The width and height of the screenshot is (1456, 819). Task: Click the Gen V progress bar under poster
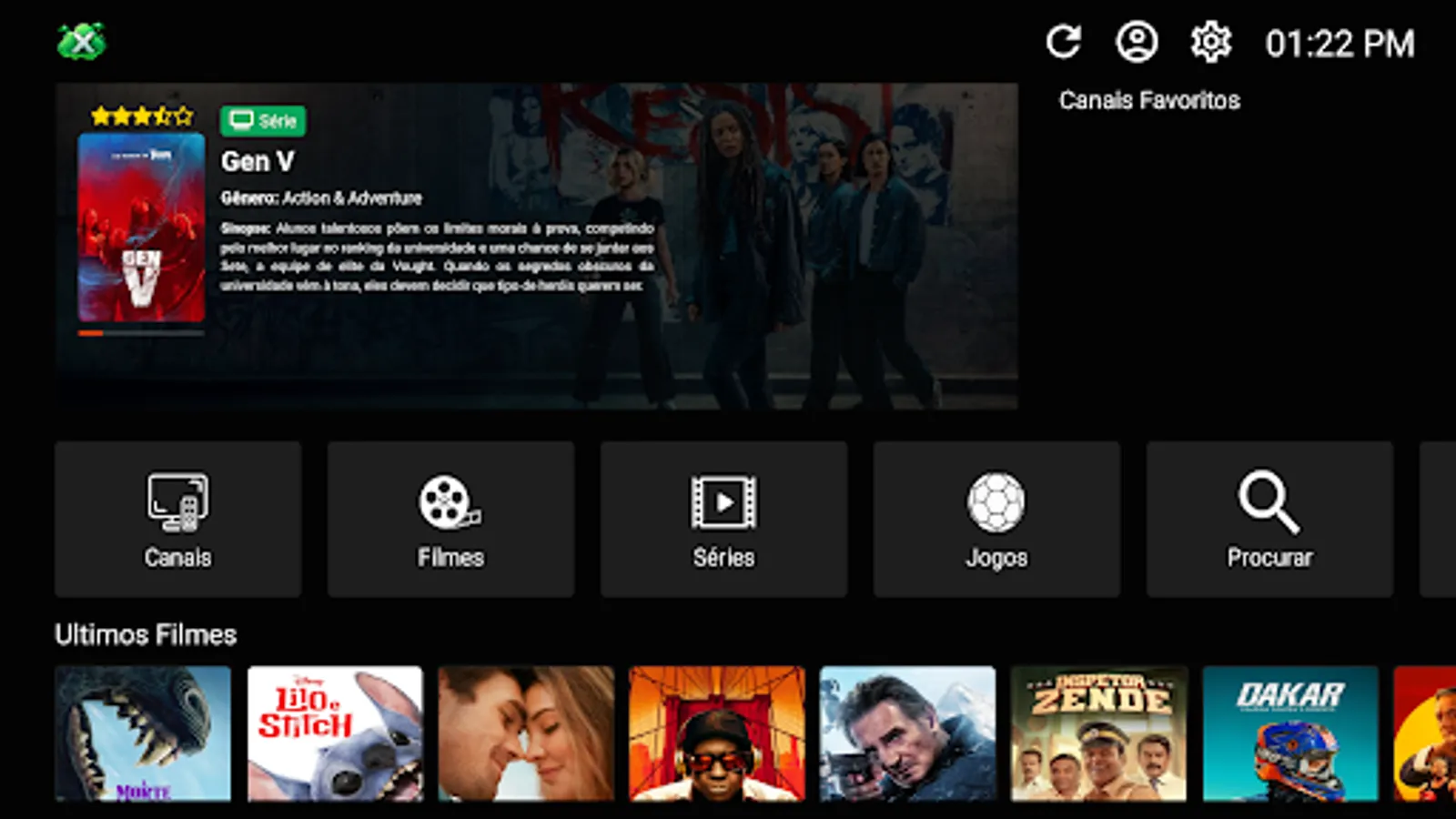141,333
